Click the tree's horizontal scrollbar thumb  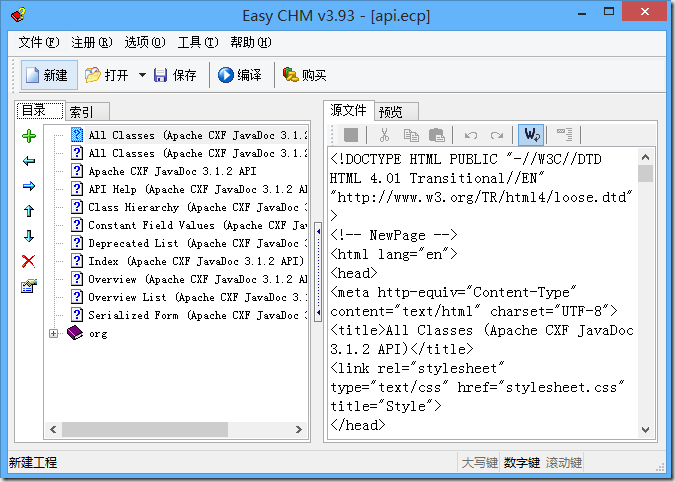click(x=145, y=429)
